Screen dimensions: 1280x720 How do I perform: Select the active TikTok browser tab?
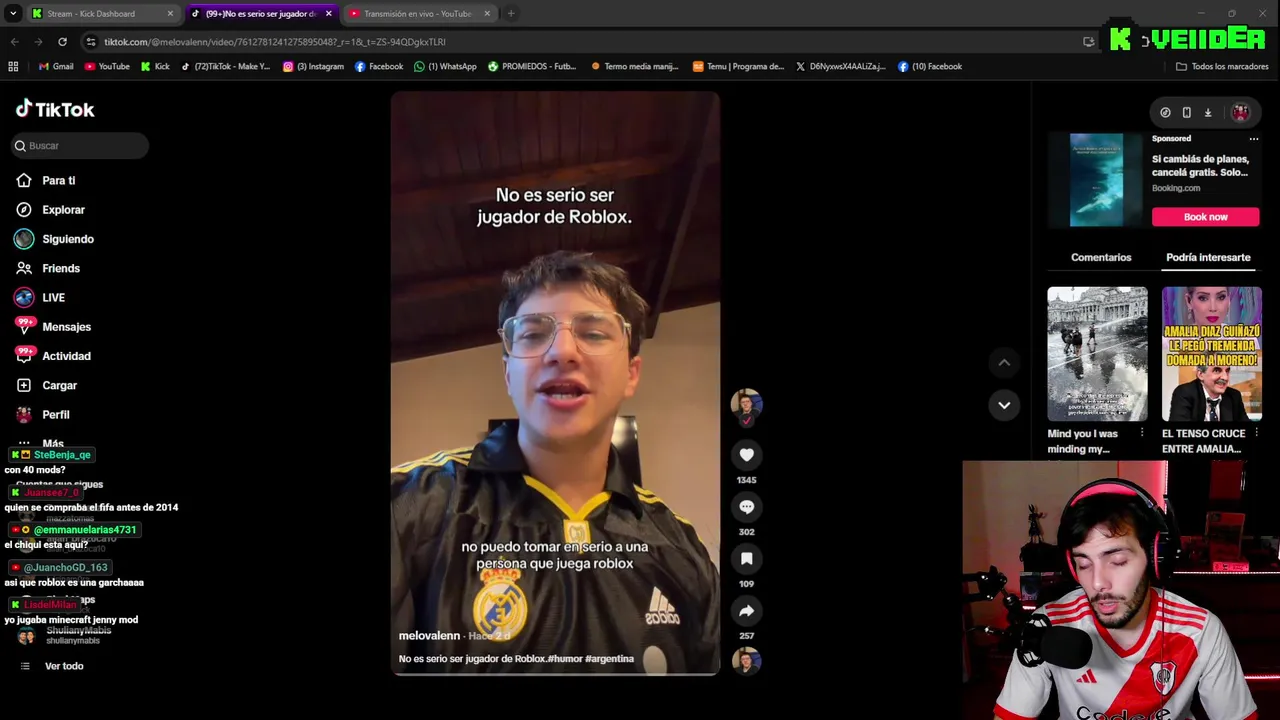[x=260, y=14]
